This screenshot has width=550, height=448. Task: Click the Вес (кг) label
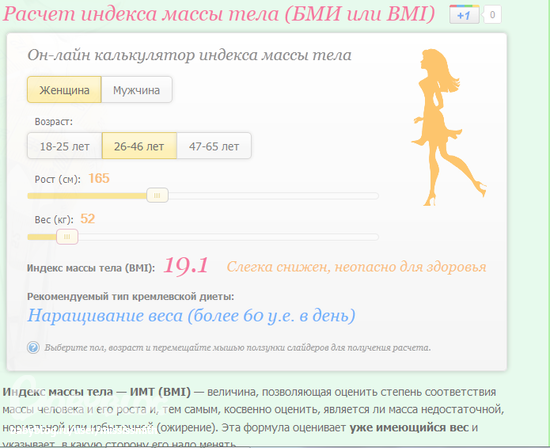click(x=54, y=220)
